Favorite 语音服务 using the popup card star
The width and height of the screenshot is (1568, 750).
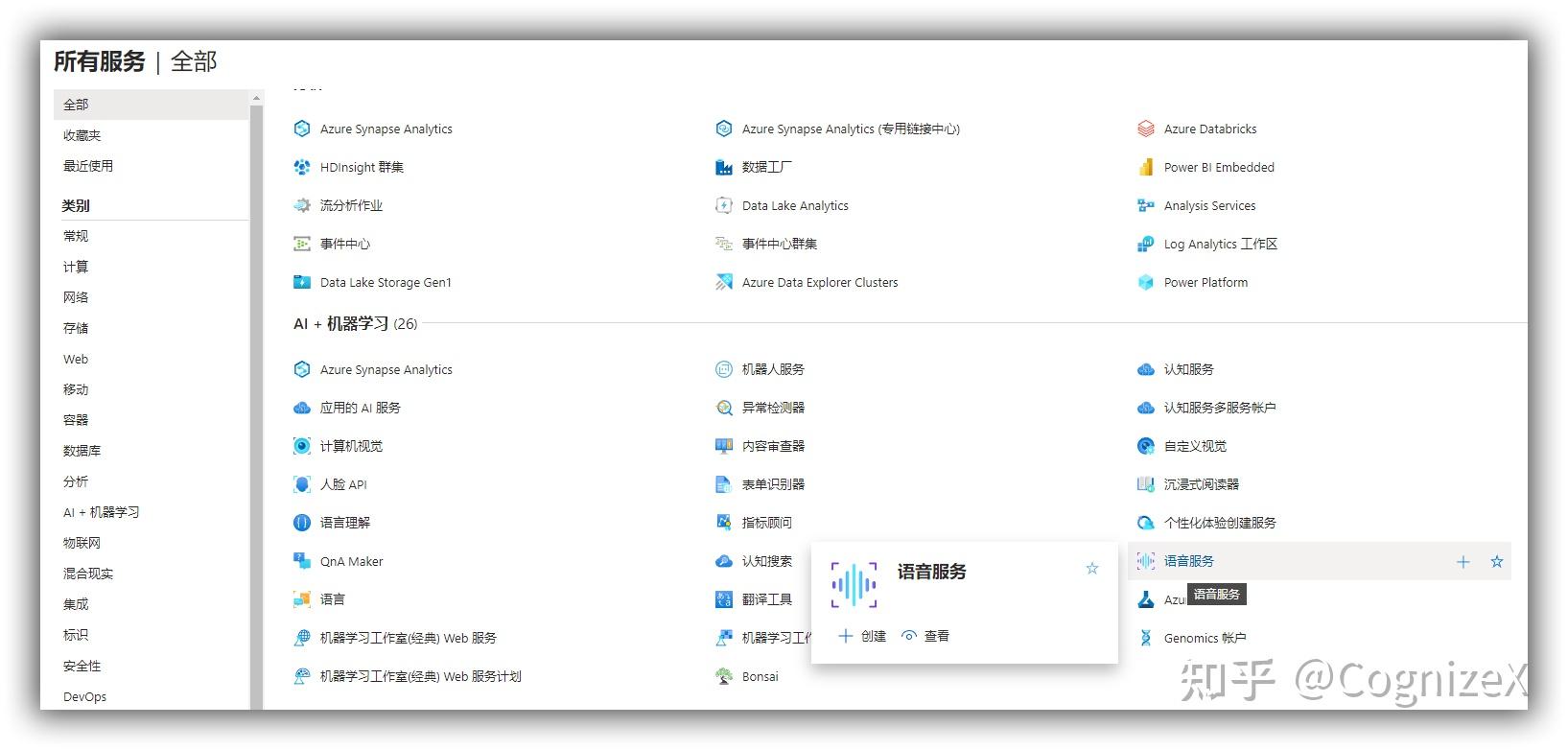tap(1092, 569)
